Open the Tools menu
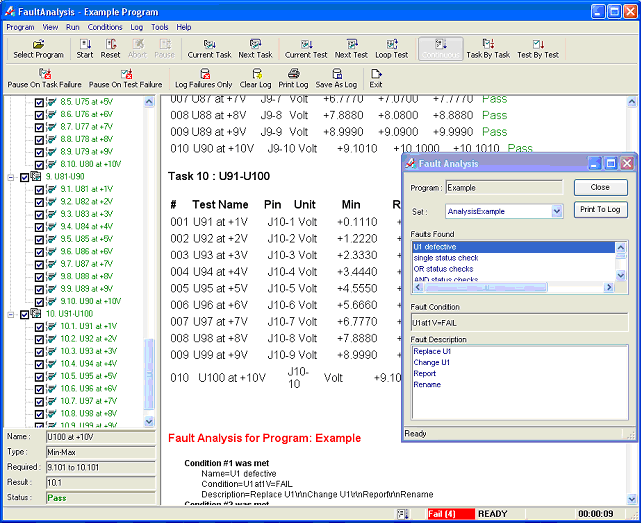Viewport: 641px width, 523px height. (160, 27)
